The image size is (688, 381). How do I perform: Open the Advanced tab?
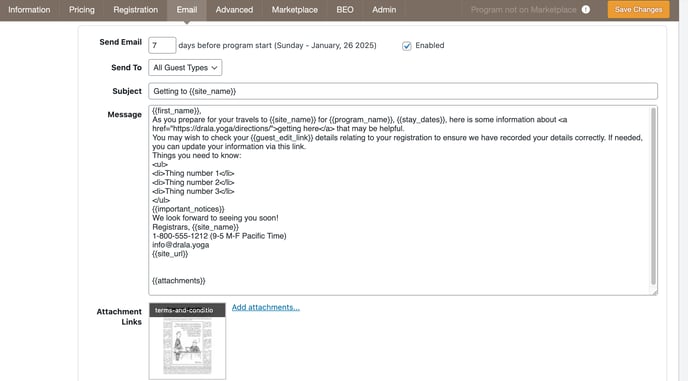[x=234, y=10]
